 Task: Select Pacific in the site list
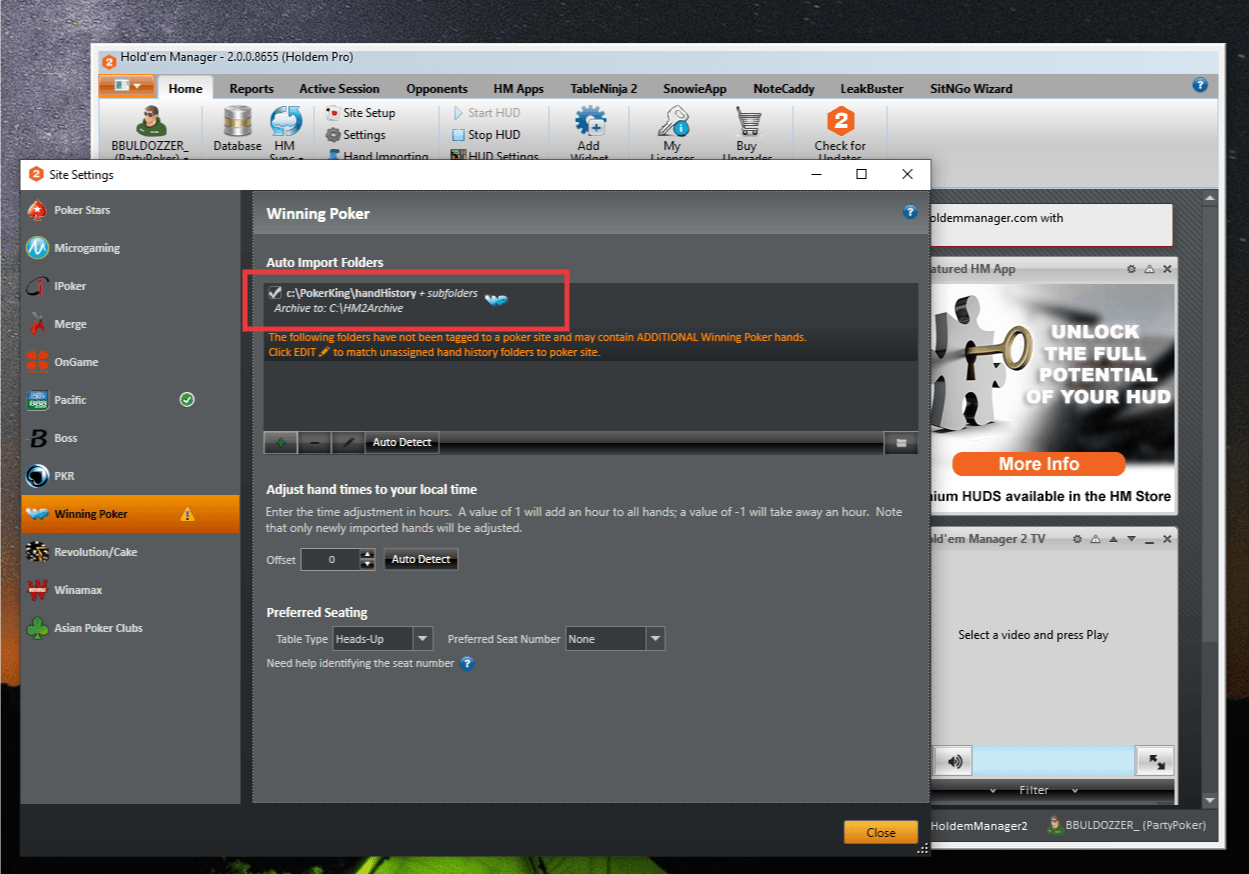(70, 400)
